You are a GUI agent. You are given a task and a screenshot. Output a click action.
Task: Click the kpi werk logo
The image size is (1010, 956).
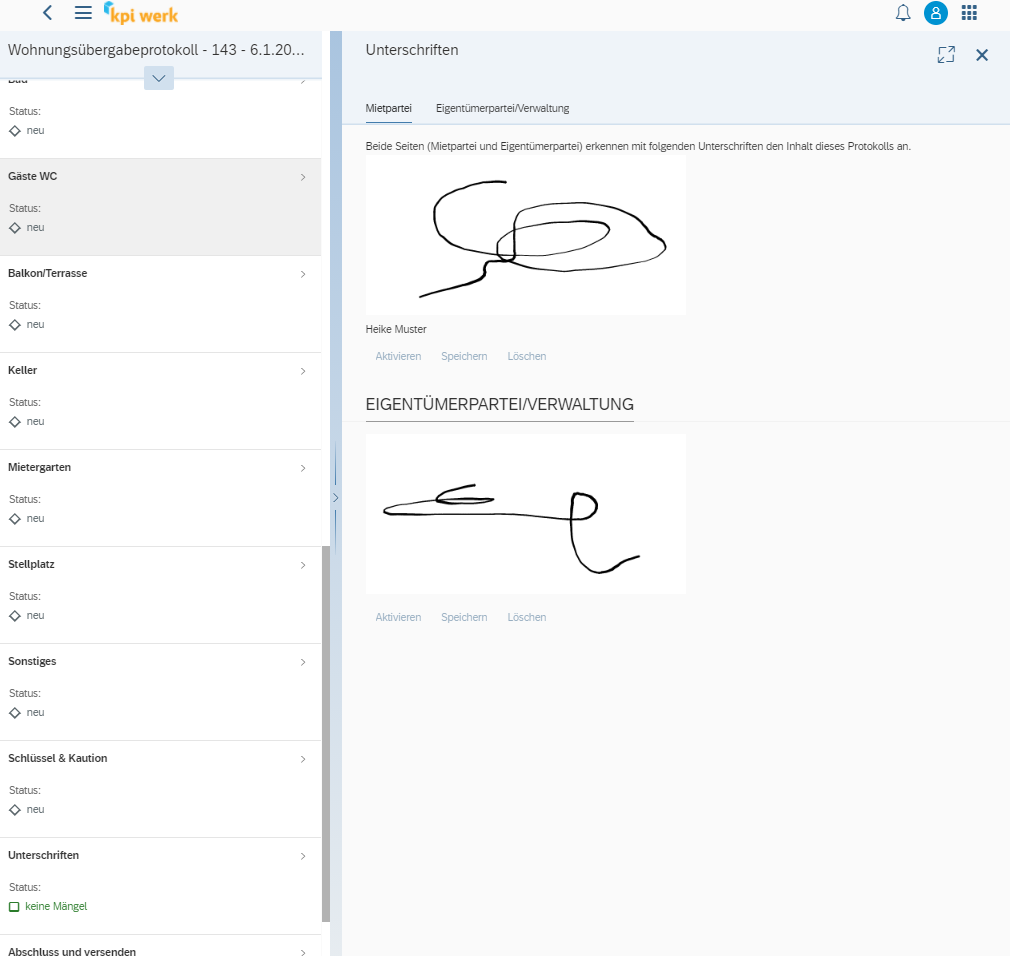tap(141, 13)
